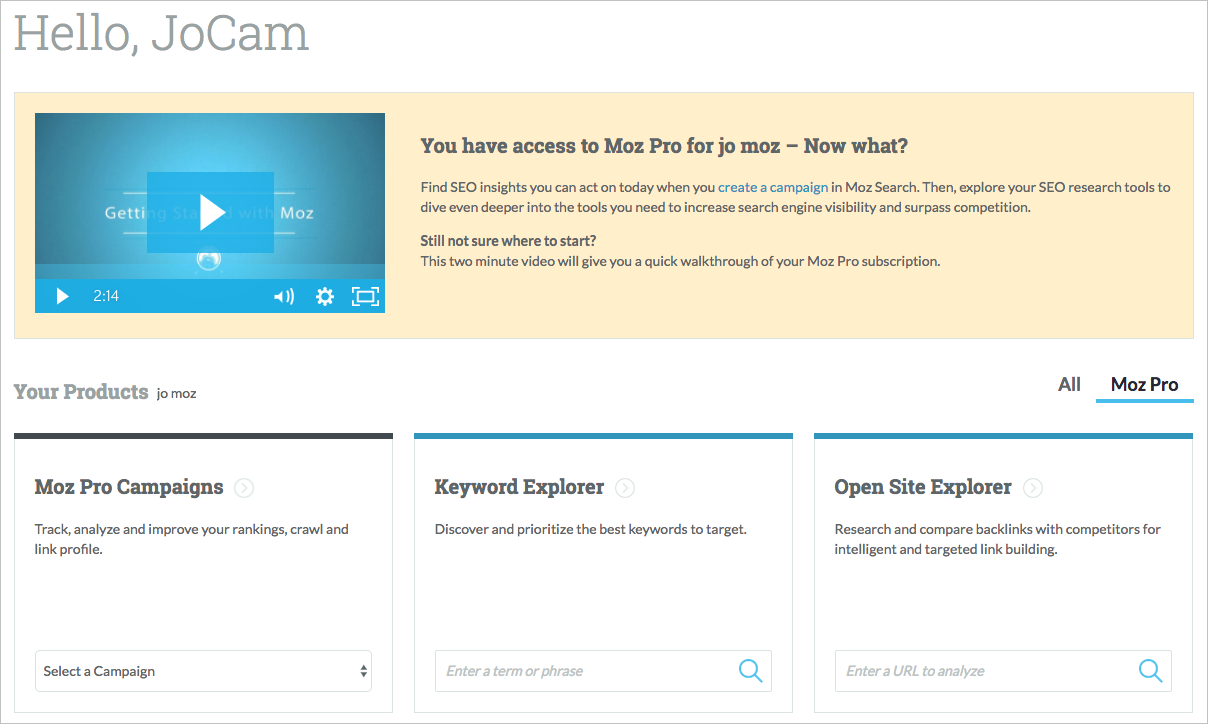This screenshot has height=724, width=1208.
Task: Open the Moz Pro Campaigns heading link
Action: click(x=129, y=487)
